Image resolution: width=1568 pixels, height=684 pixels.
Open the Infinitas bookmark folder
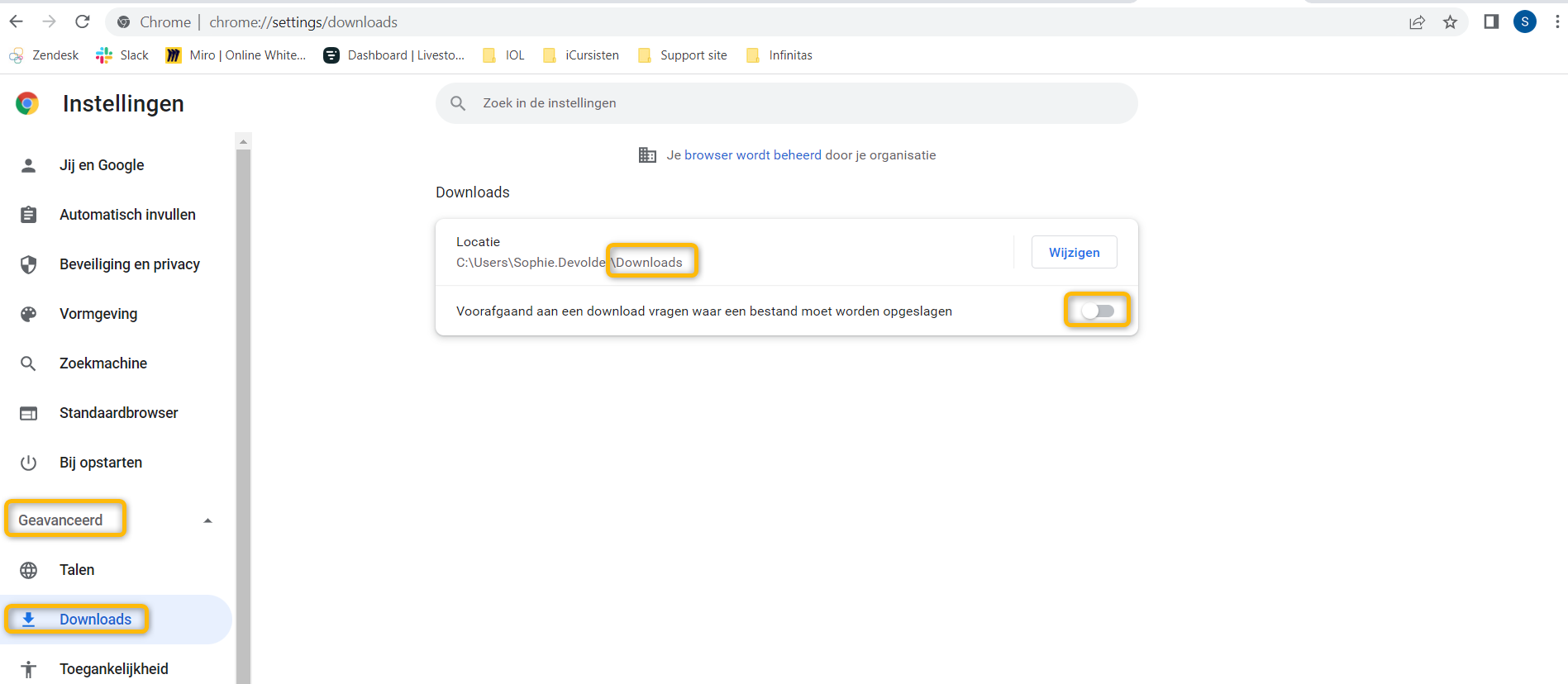point(779,55)
